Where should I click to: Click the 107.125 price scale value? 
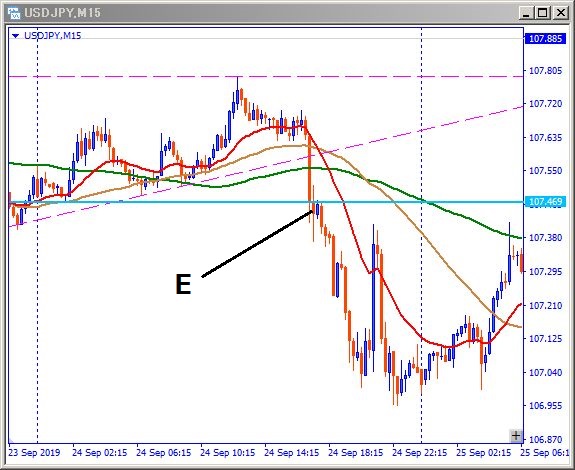coord(545,339)
